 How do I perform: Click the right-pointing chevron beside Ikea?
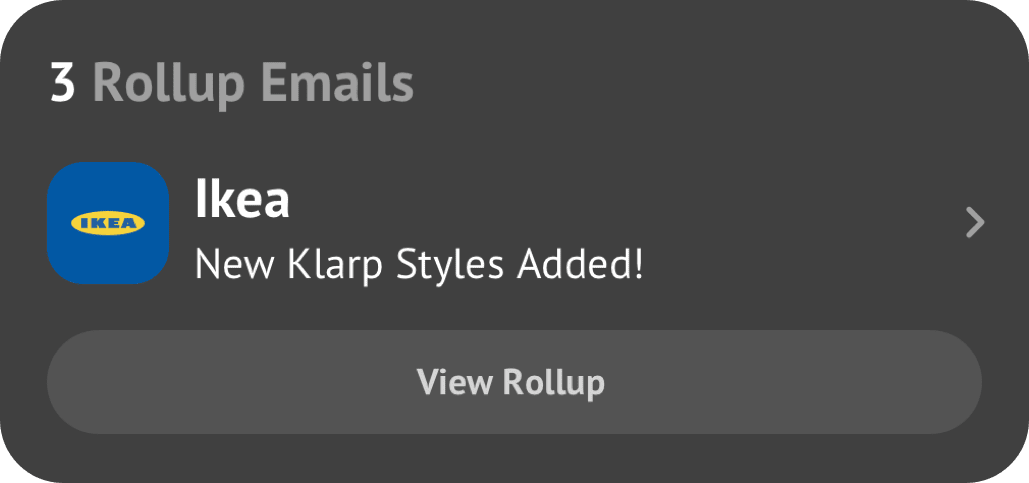[975, 223]
